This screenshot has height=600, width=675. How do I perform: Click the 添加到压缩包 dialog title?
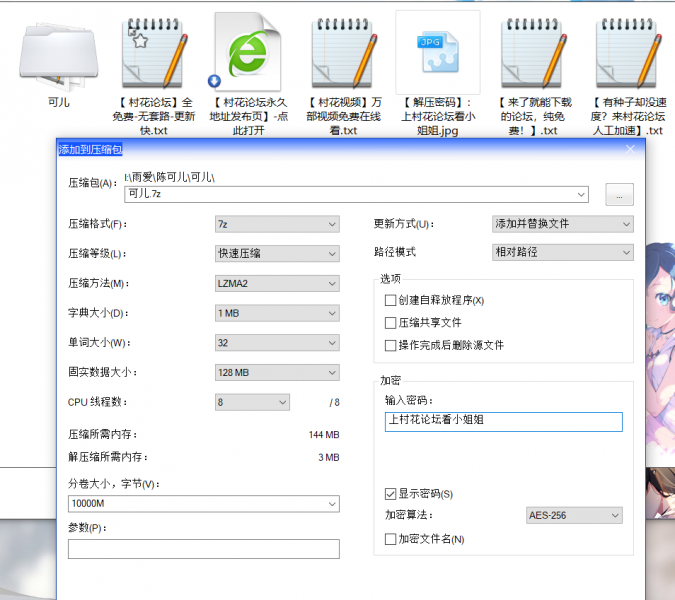point(90,150)
